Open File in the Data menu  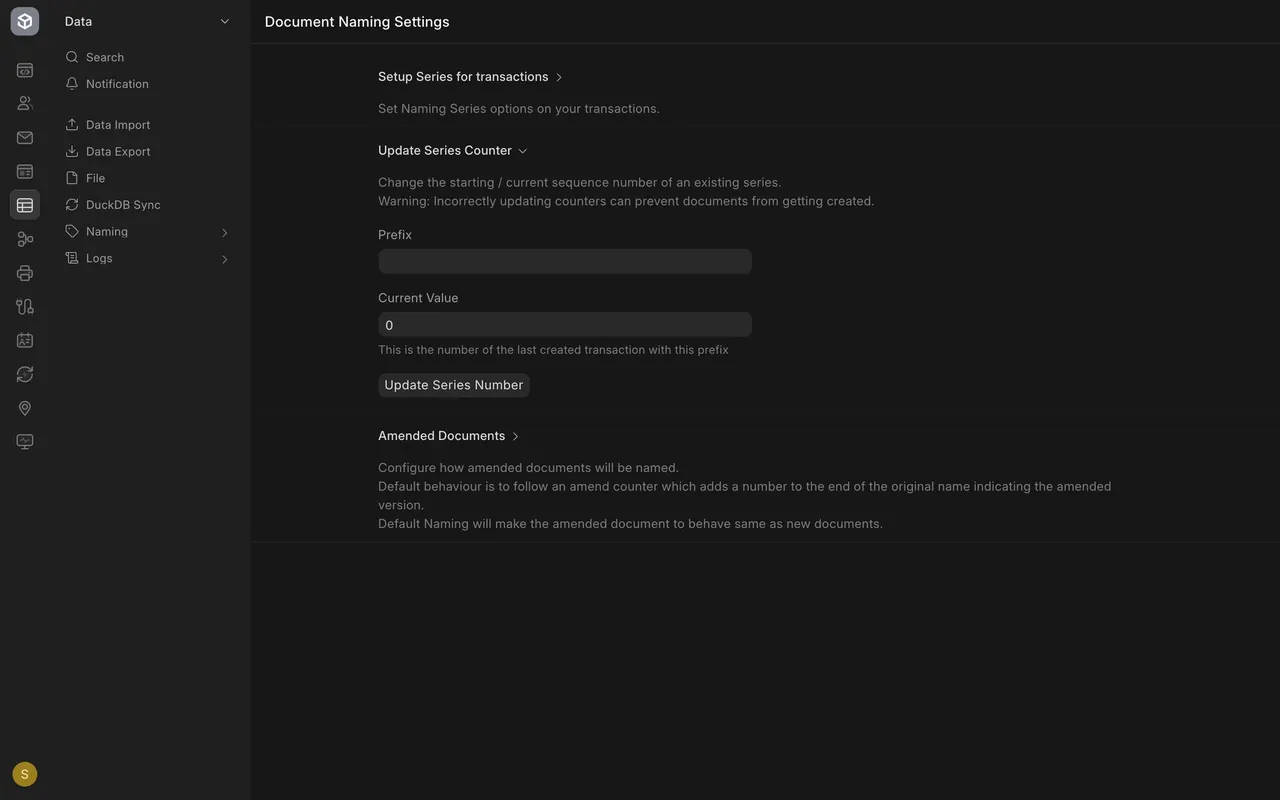[x=147, y=178]
